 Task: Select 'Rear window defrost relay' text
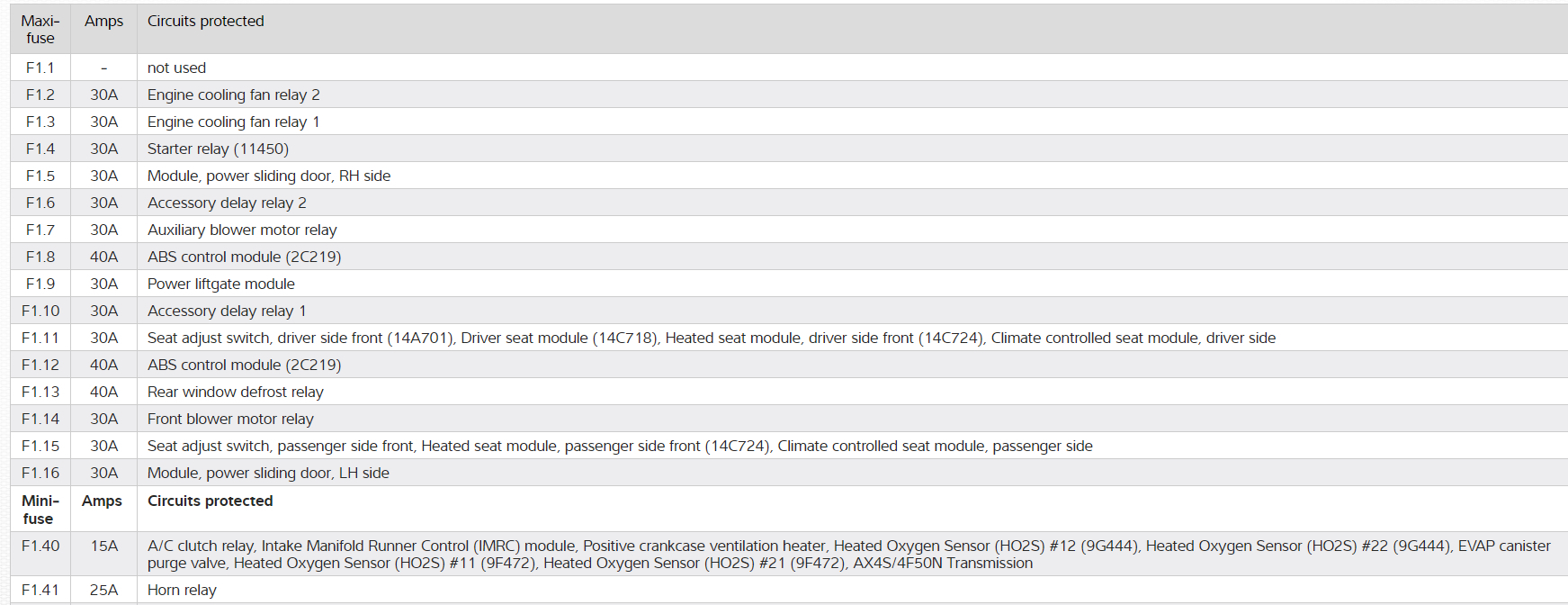(235, 392)
